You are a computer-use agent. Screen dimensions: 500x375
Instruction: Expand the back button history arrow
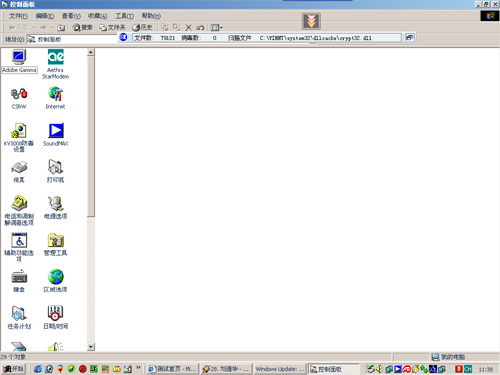point(34,27)
